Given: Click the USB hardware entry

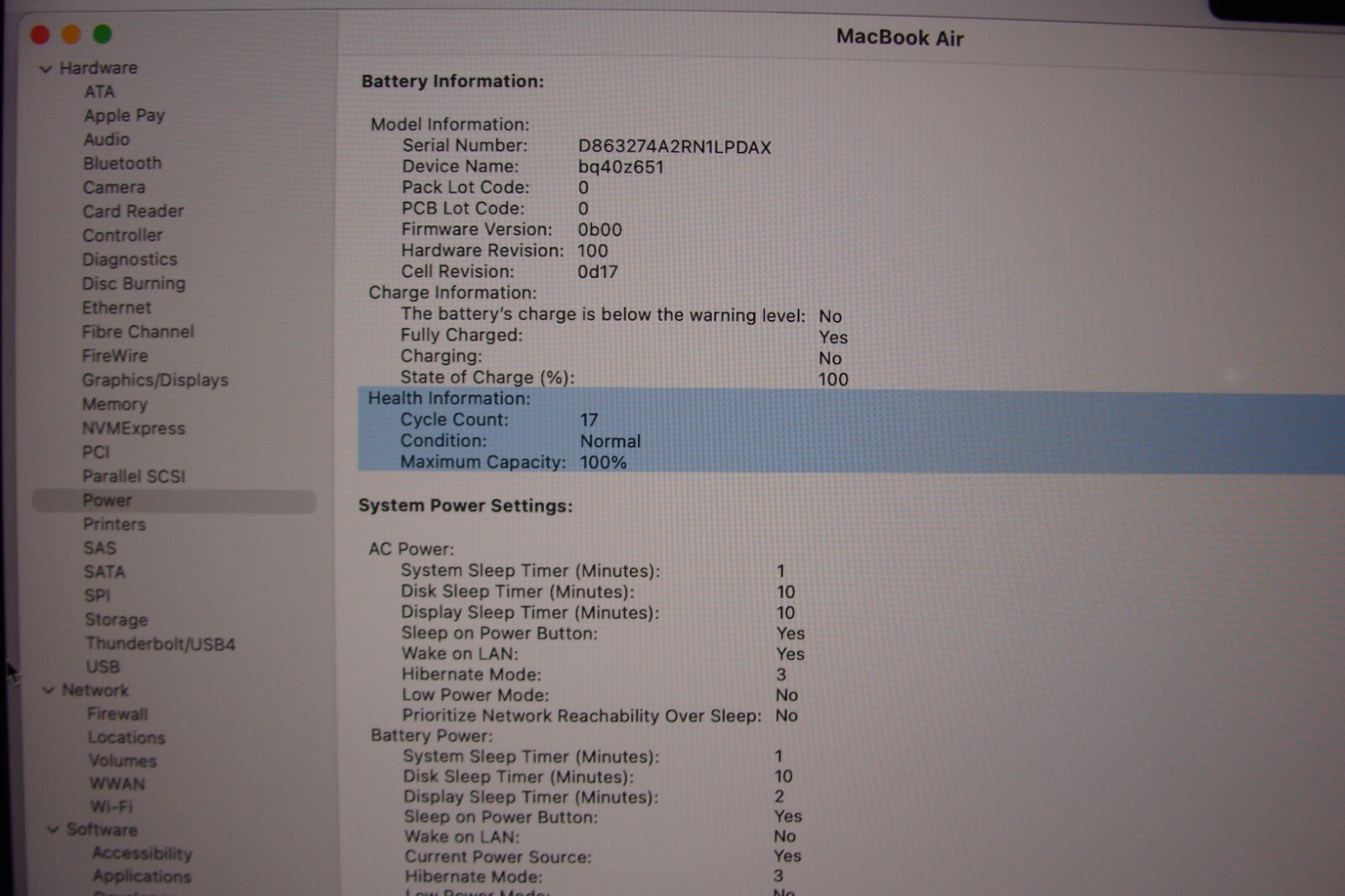Looking at the screenshot, I should [x=103, y=667].
